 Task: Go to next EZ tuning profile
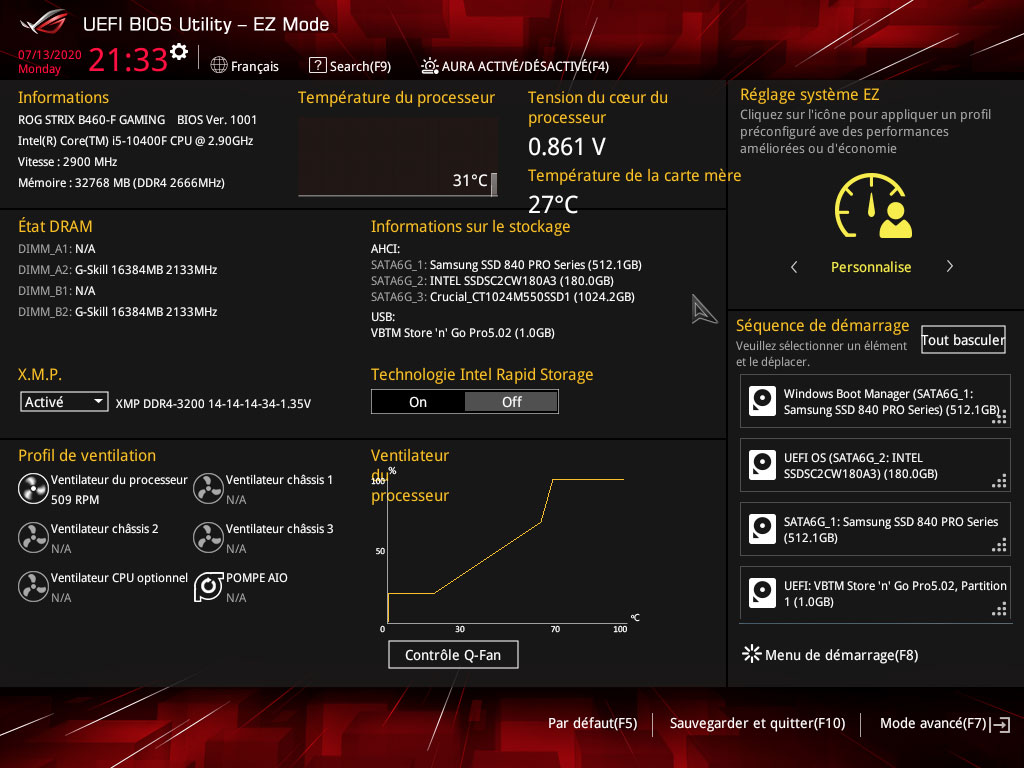(x=949, y=267)
